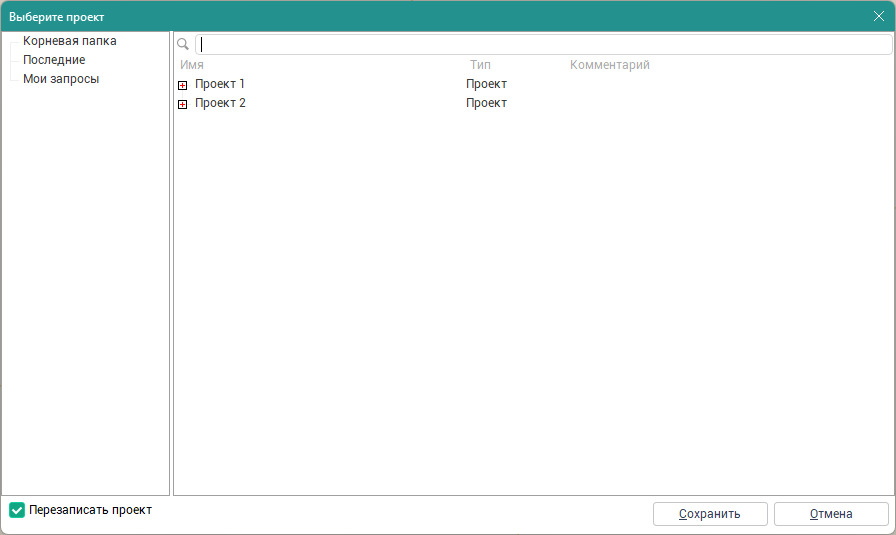
Task: Click the Комментарий column header
Action: tap(609, 65)
